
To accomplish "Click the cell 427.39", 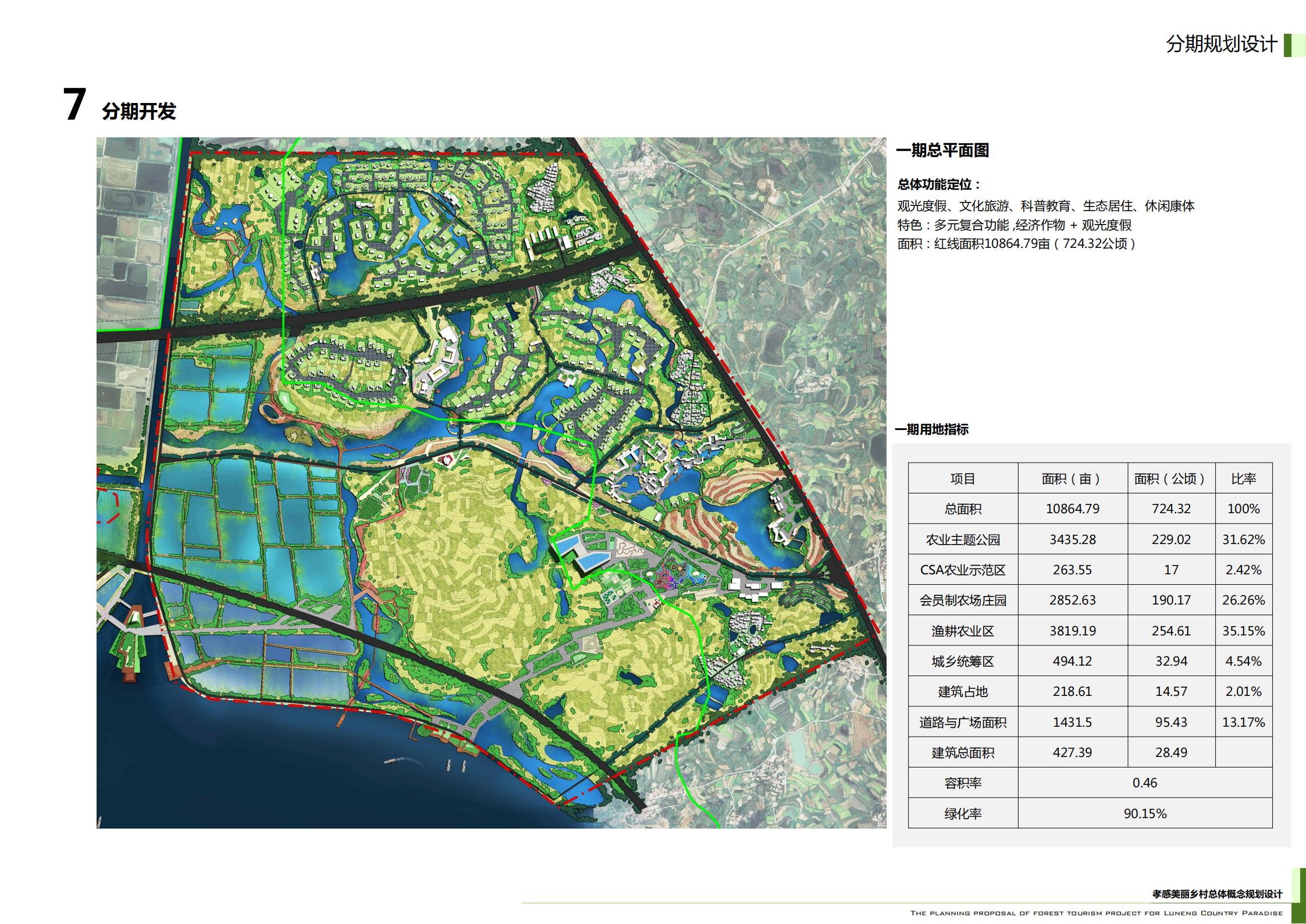I will point(1072,753).
